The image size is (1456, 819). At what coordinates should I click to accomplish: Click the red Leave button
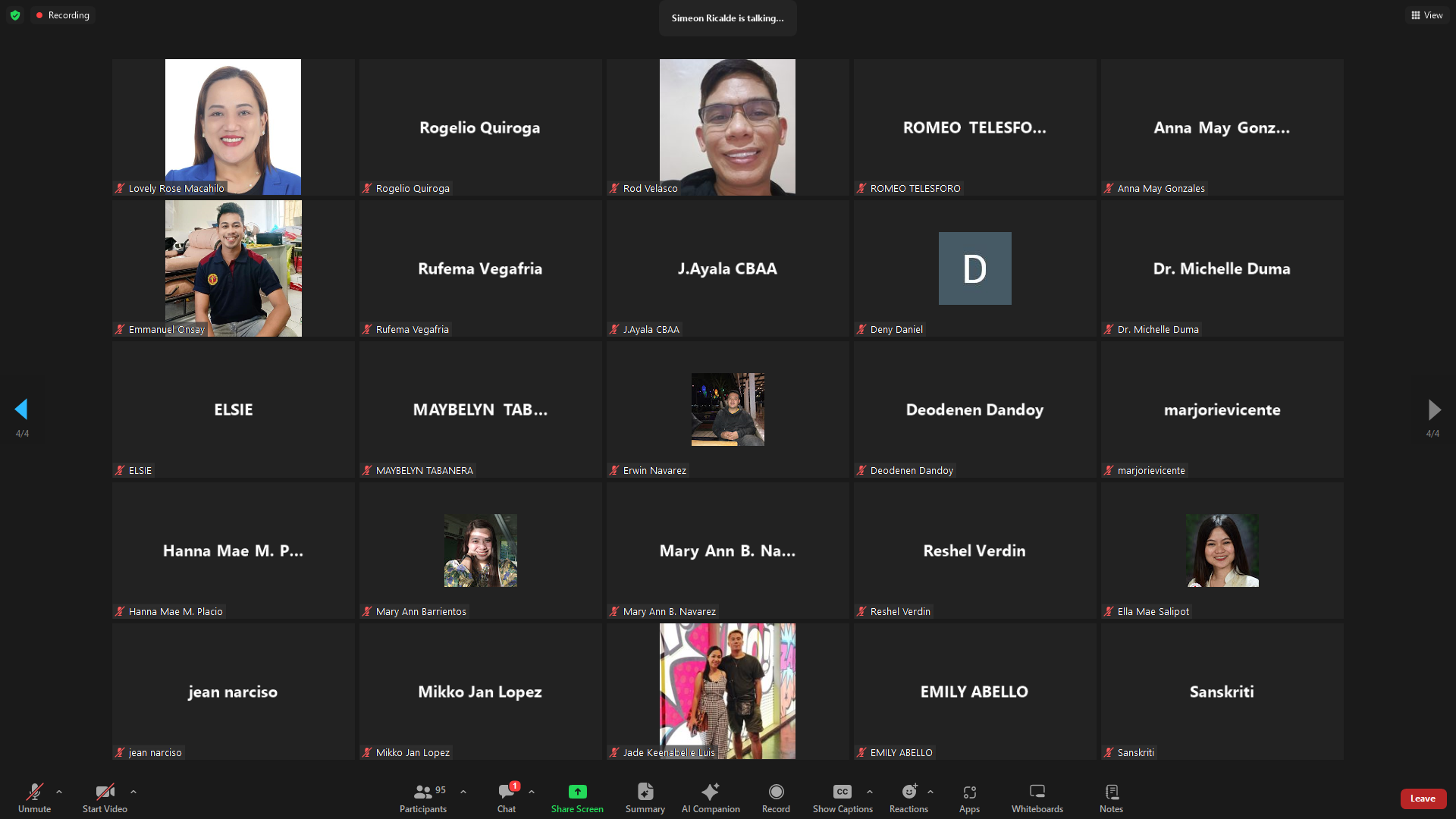click(1423, 799)
